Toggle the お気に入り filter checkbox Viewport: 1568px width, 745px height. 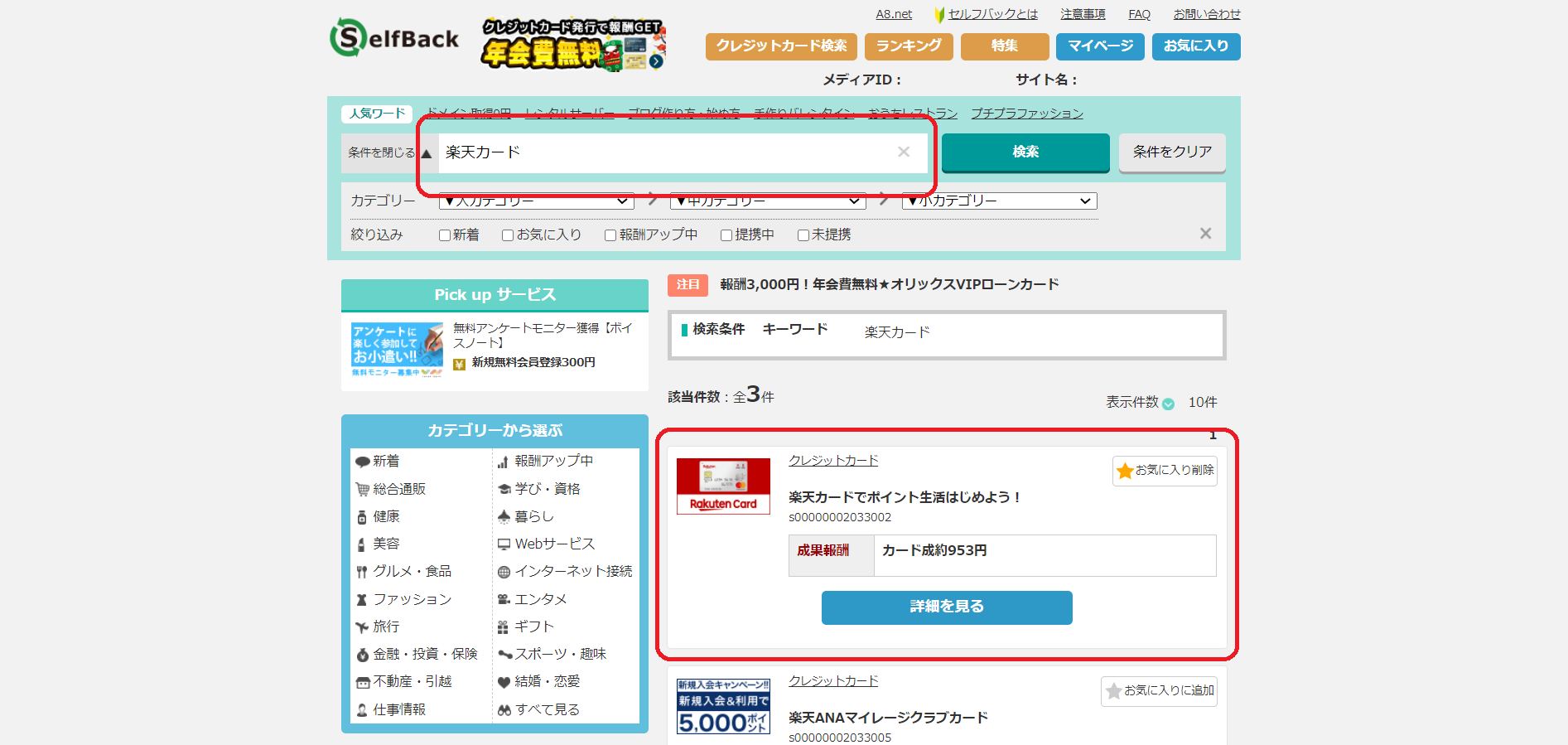(508, 235)
